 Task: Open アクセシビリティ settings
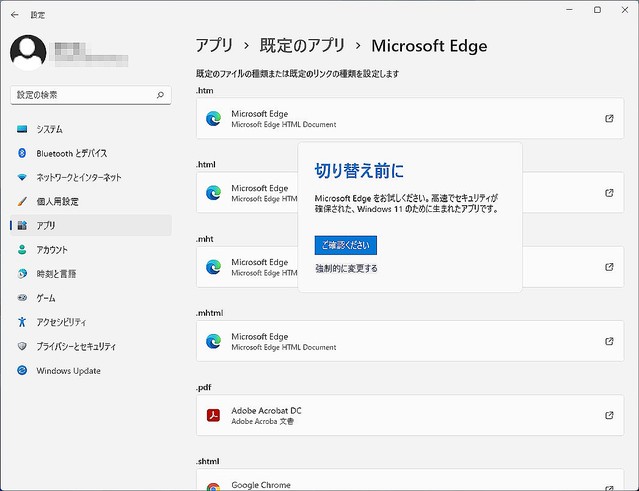90,322
